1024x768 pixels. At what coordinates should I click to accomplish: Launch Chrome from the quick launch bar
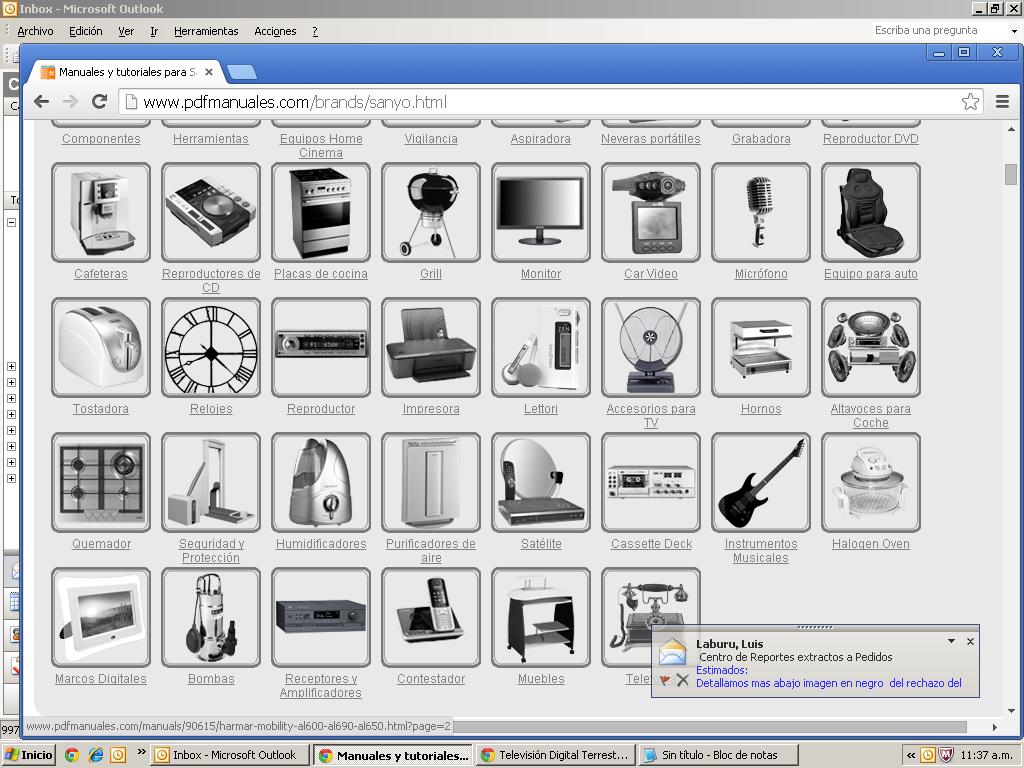[x=72, y=755]
